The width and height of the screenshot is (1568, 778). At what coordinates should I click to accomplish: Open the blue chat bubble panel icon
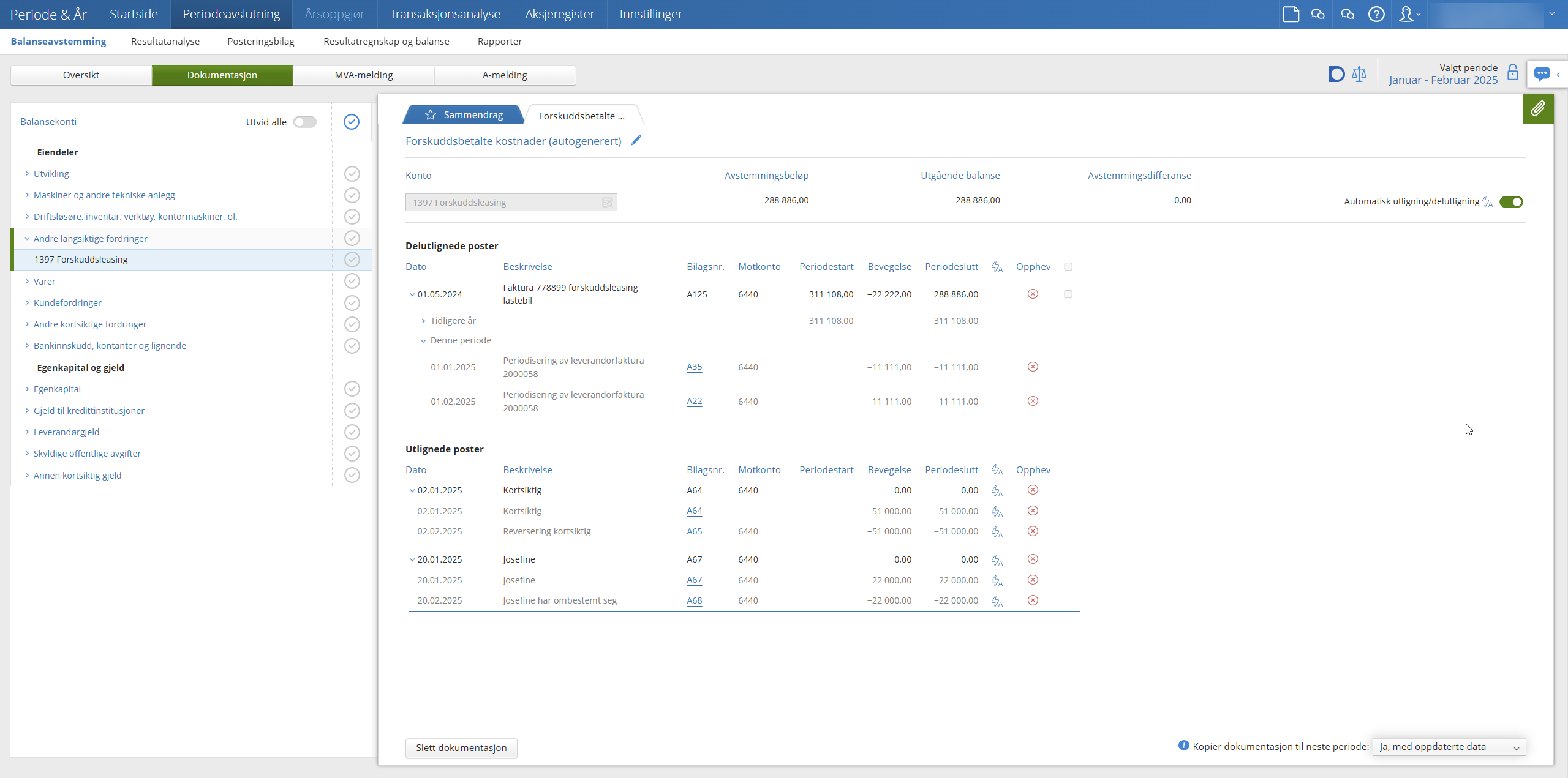click(x=1542, y=74)
